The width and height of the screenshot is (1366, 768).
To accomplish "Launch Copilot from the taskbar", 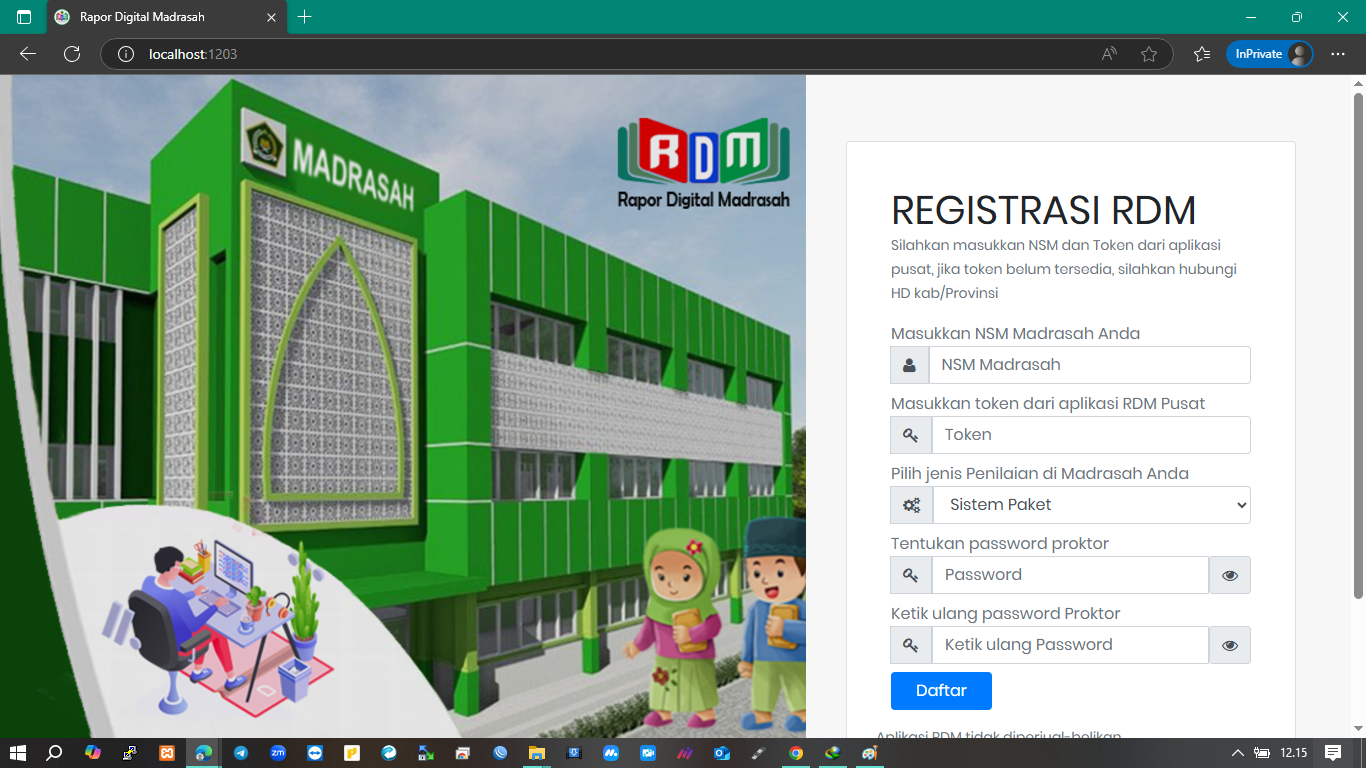I will pyautogui.click(x=93, y=752).
